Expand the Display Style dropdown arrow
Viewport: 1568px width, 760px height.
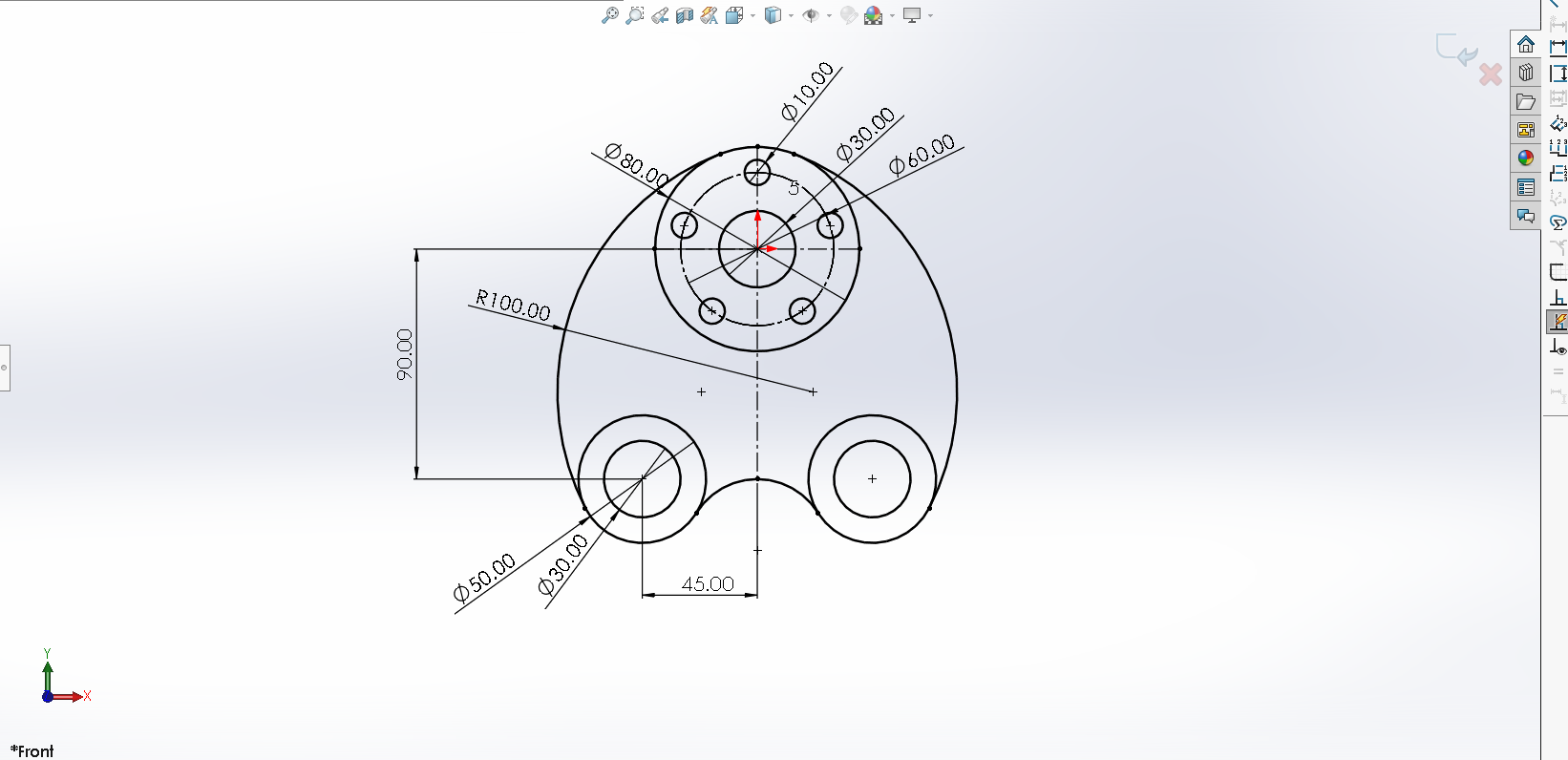coord(792,15)
